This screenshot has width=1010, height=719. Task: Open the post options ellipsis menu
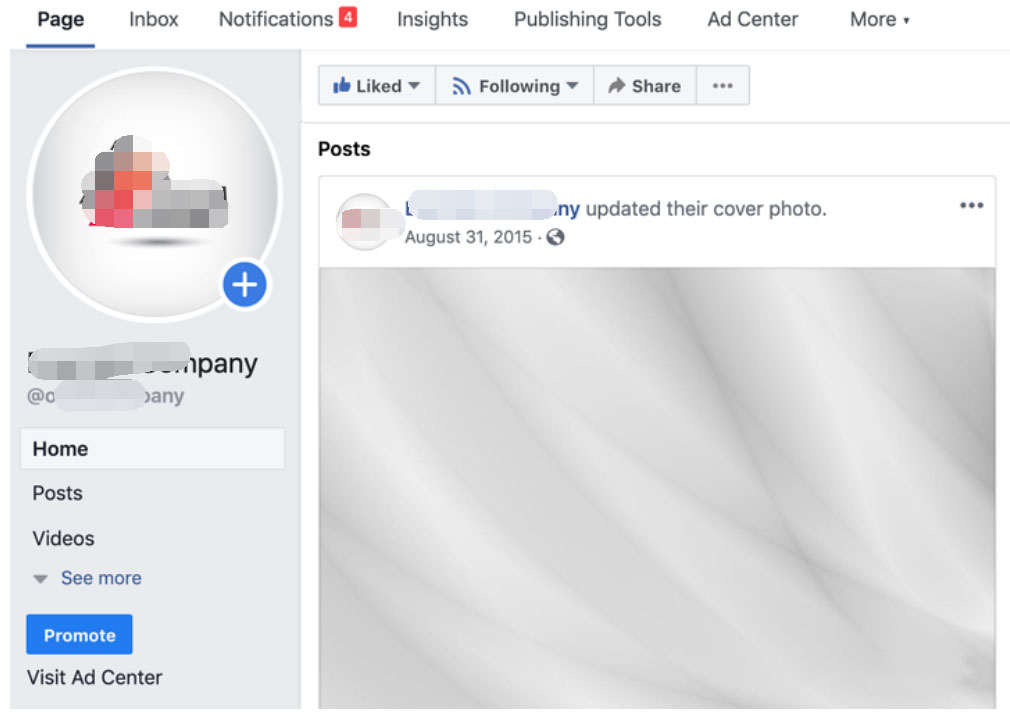click(971, 205)
